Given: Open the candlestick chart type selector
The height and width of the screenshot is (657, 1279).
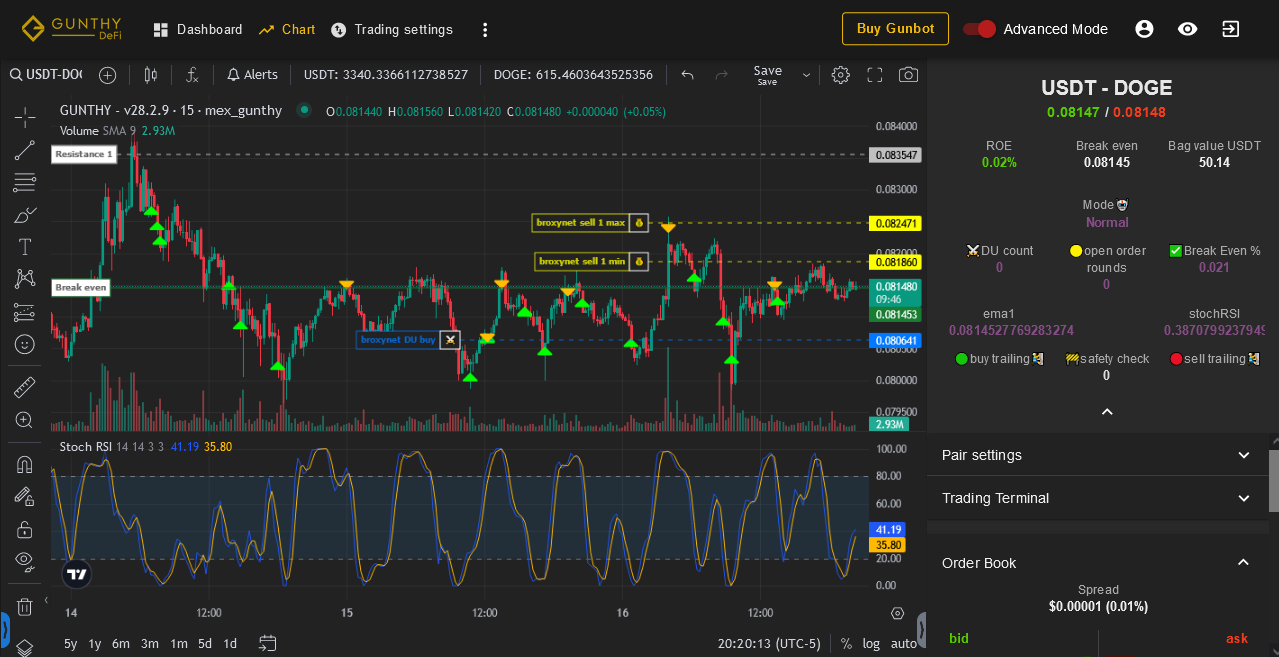Looking at the screenshot, I should [151, 75].
